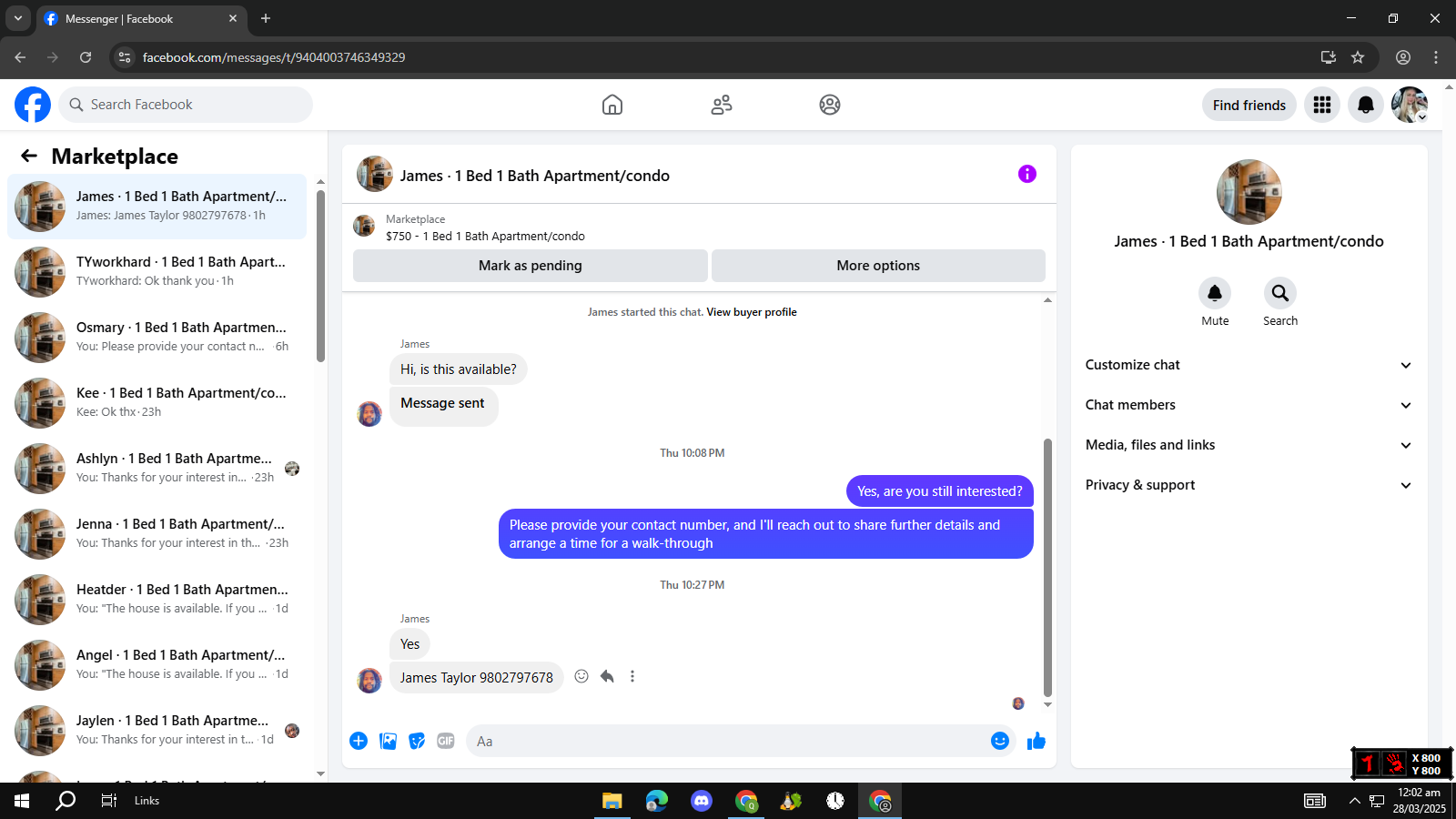Open TYworkhard apartment conversation
This screenshot has height=819, width=1456.
click(157, 272)
